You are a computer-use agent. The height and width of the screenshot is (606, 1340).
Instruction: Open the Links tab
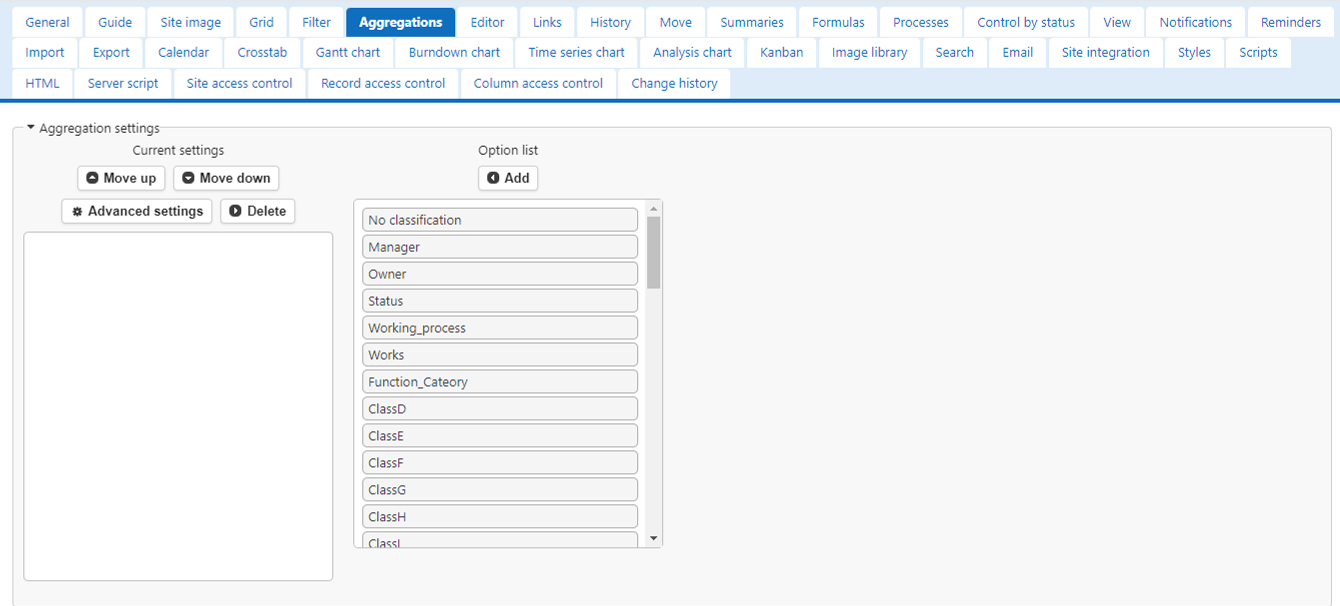tap(547, 22)
